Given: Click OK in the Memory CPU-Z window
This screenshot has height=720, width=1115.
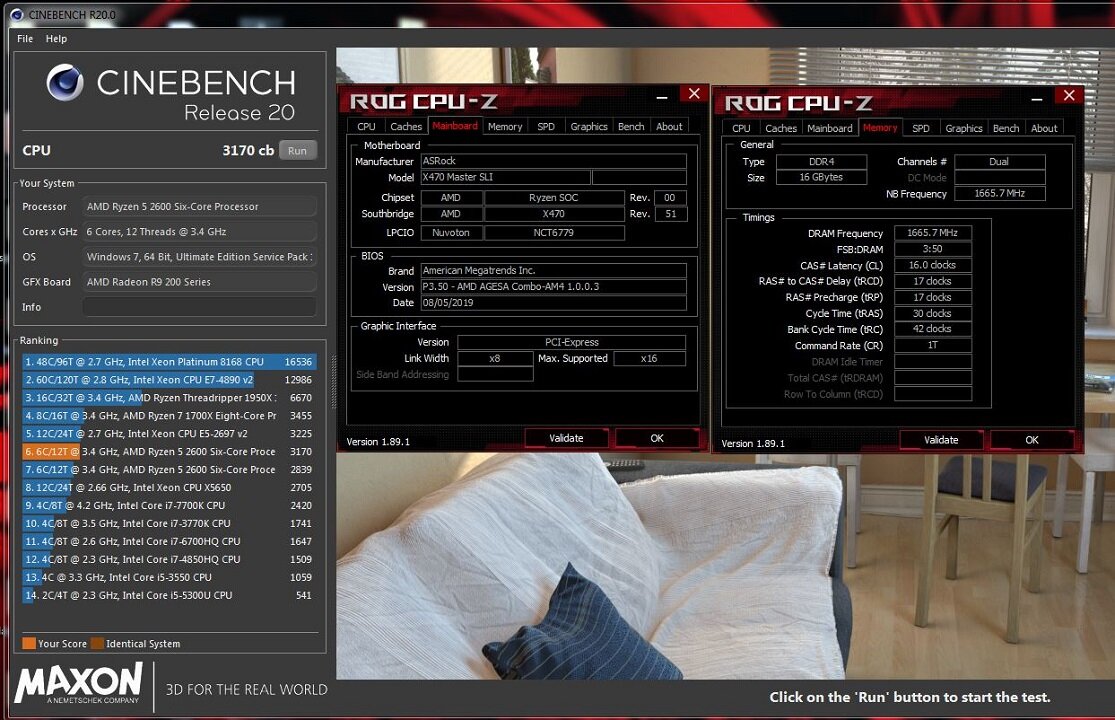Looking at the screenshot, I should tap(1032, 440).
